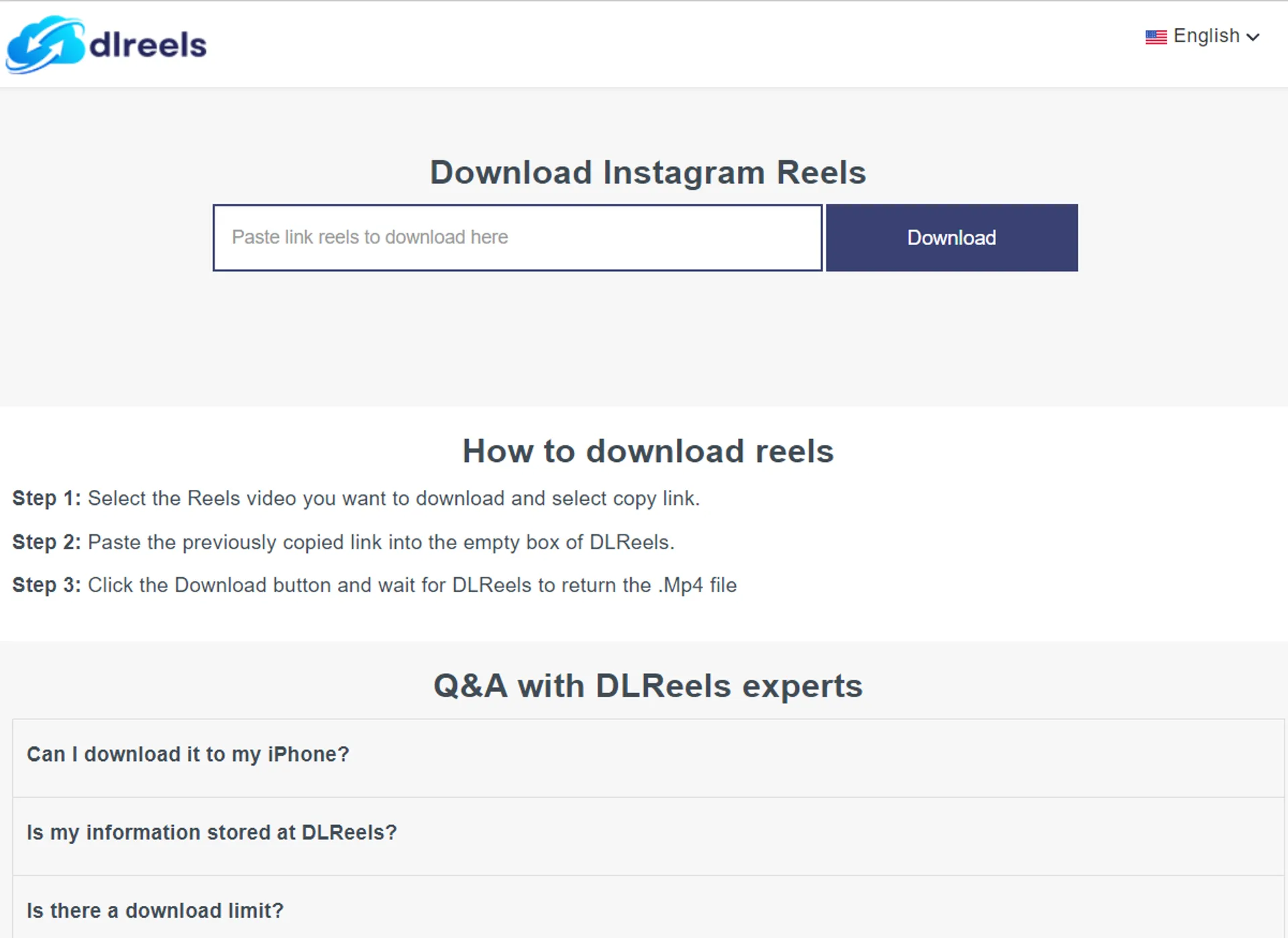Click the bold Step 1 label

point(46,499)
